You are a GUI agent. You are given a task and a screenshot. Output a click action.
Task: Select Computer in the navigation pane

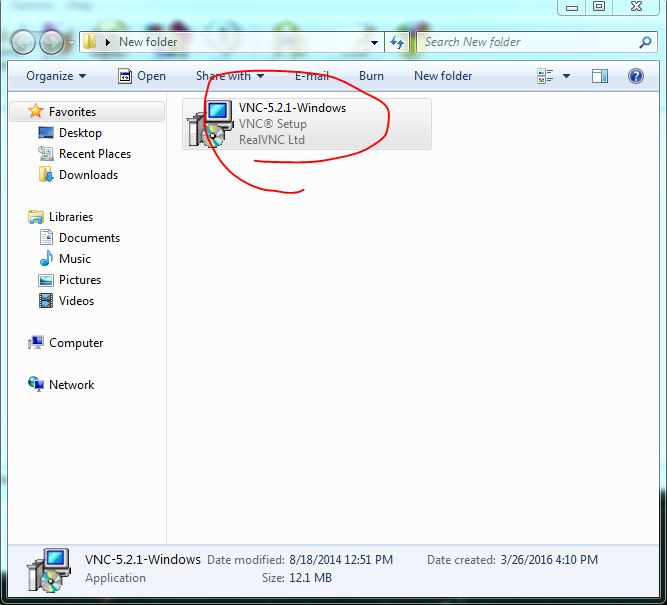[x=76, y=343]
